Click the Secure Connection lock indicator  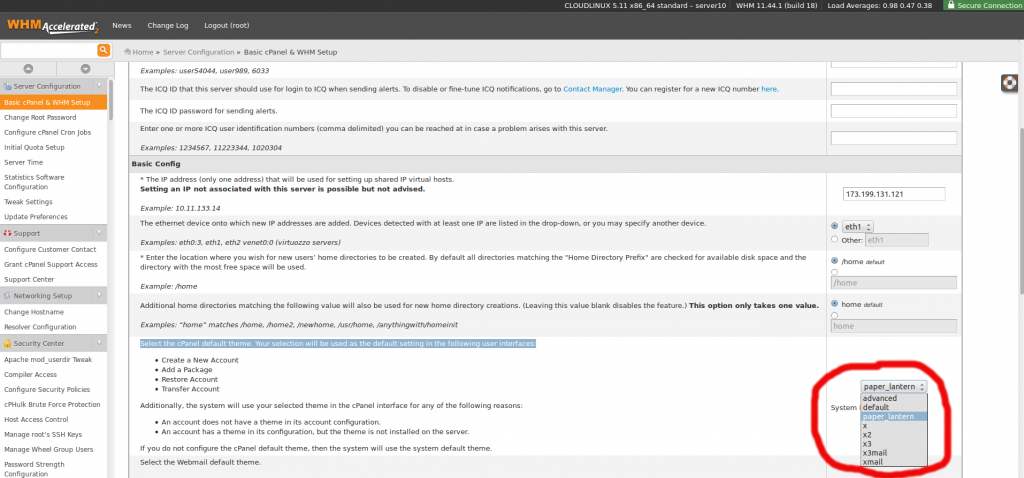[984, 5]
